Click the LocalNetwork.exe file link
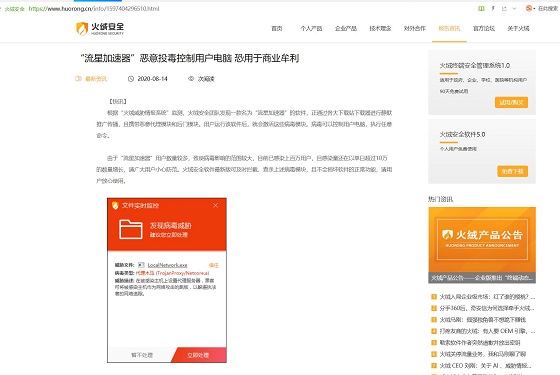This screenshot has width=560, height=375. click(168, 265)
